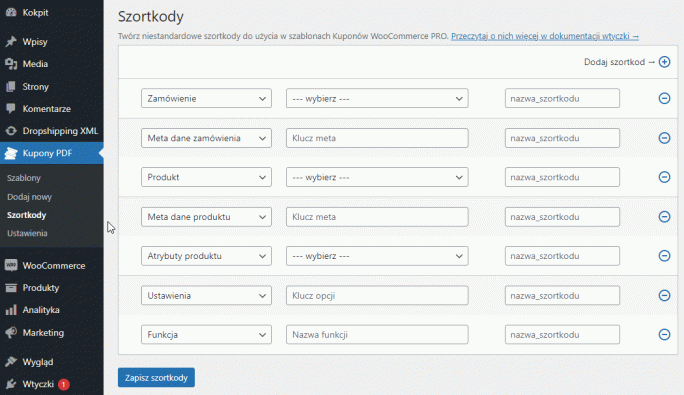684x395 pixels.
Task: Focus nazwa_szortkodu field in Produkt row
Action: [562, 177]
